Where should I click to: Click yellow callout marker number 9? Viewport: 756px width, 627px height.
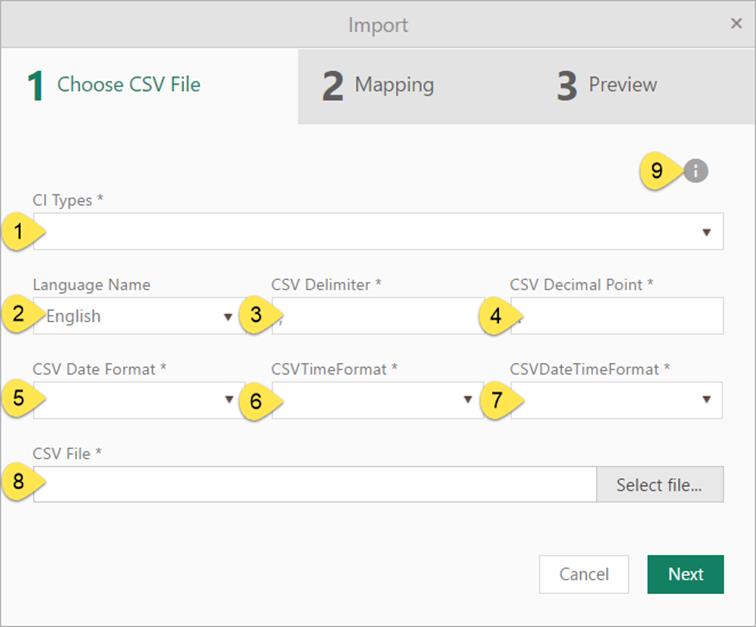658,171
